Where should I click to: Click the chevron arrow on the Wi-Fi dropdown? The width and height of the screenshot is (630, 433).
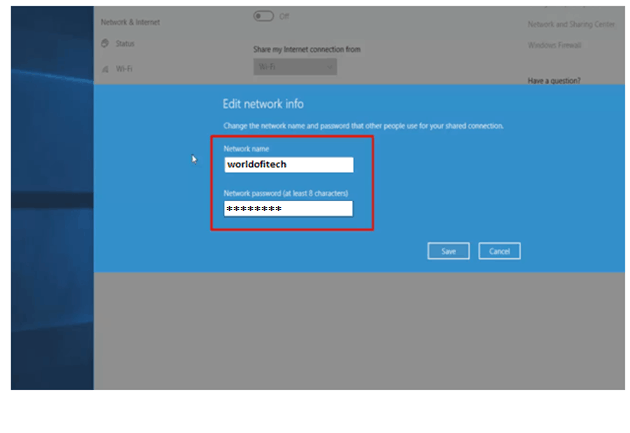coord(328,67)
